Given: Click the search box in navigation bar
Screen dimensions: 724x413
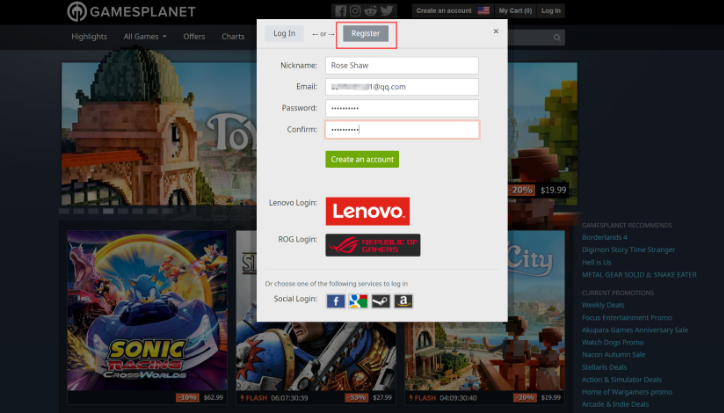Looking at the screenshot, I should [536, 37].
